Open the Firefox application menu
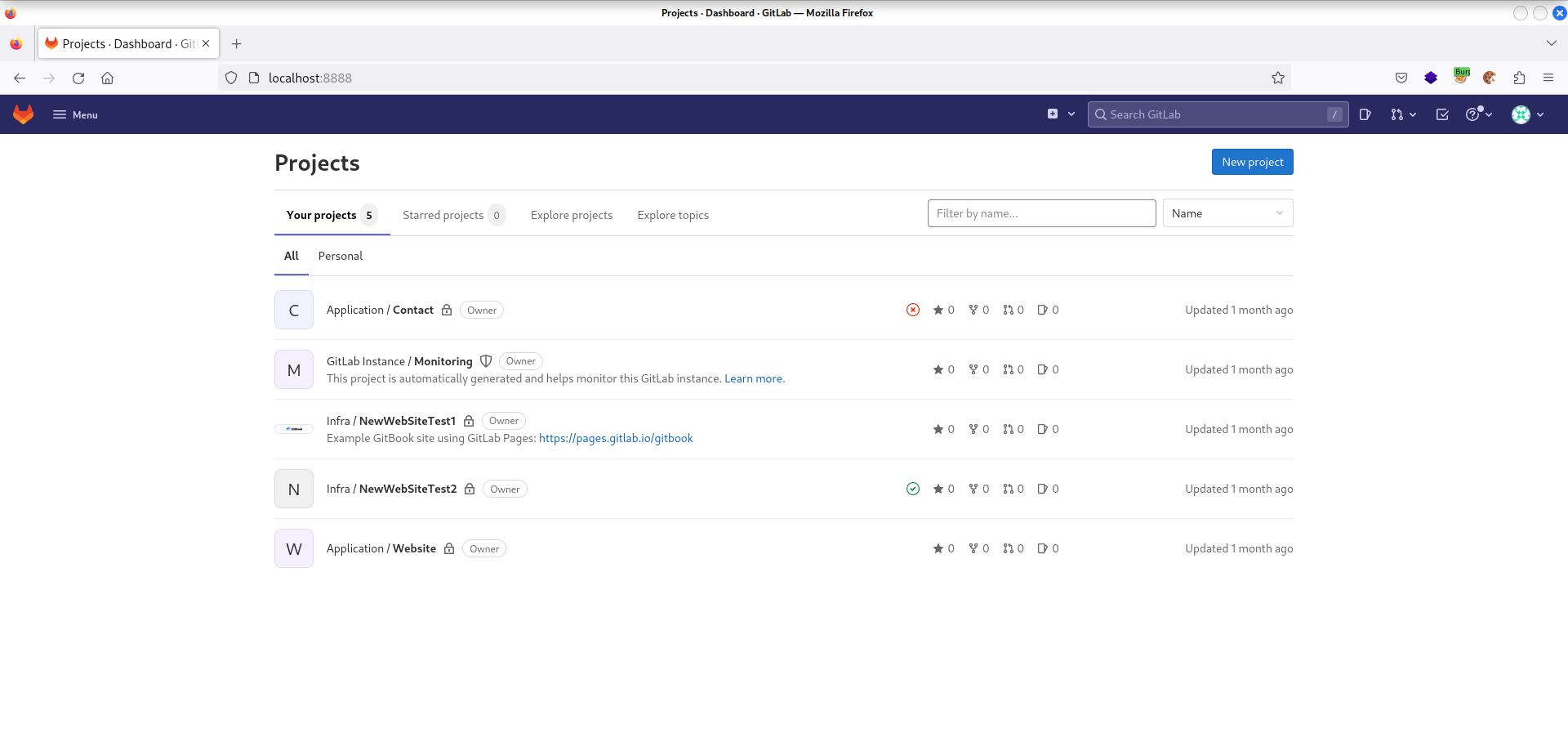 click(x=1548, y=78)
